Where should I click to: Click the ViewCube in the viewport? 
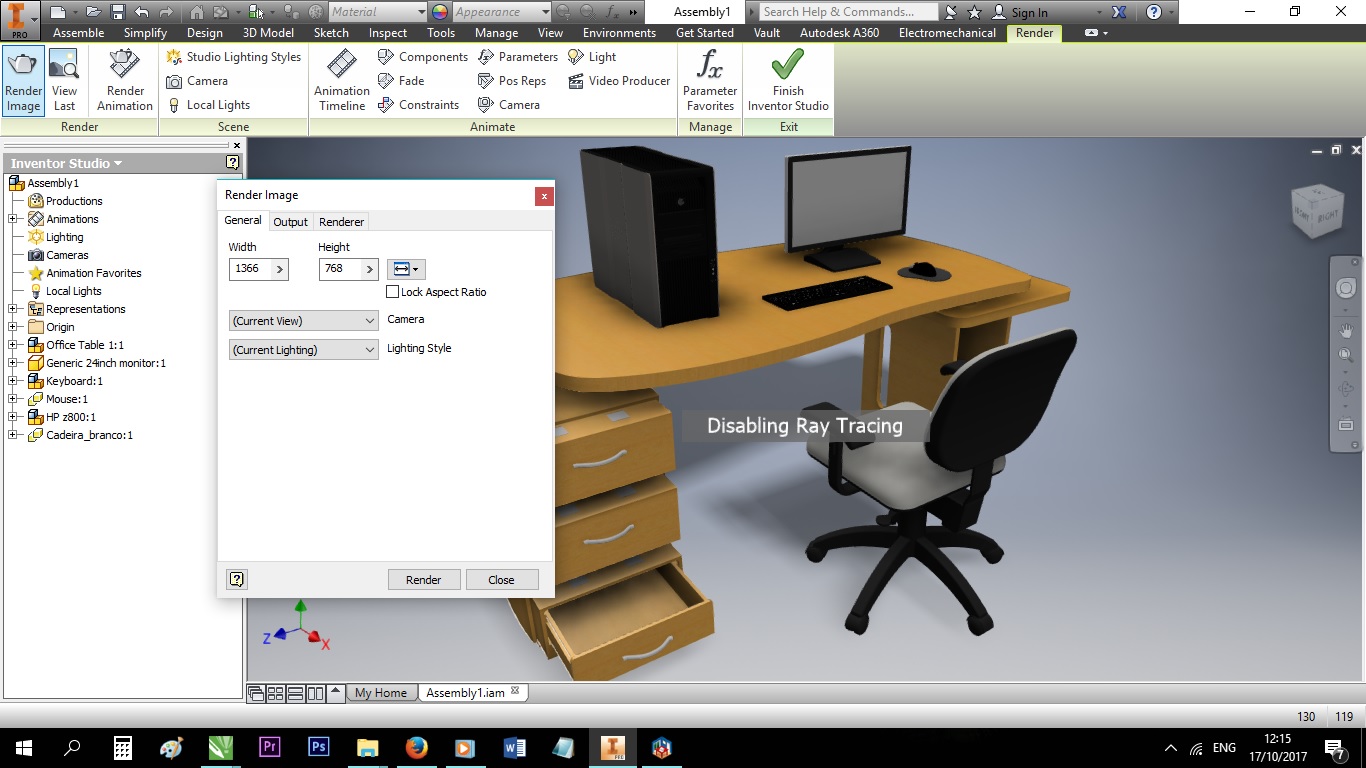coord(1316,209)
